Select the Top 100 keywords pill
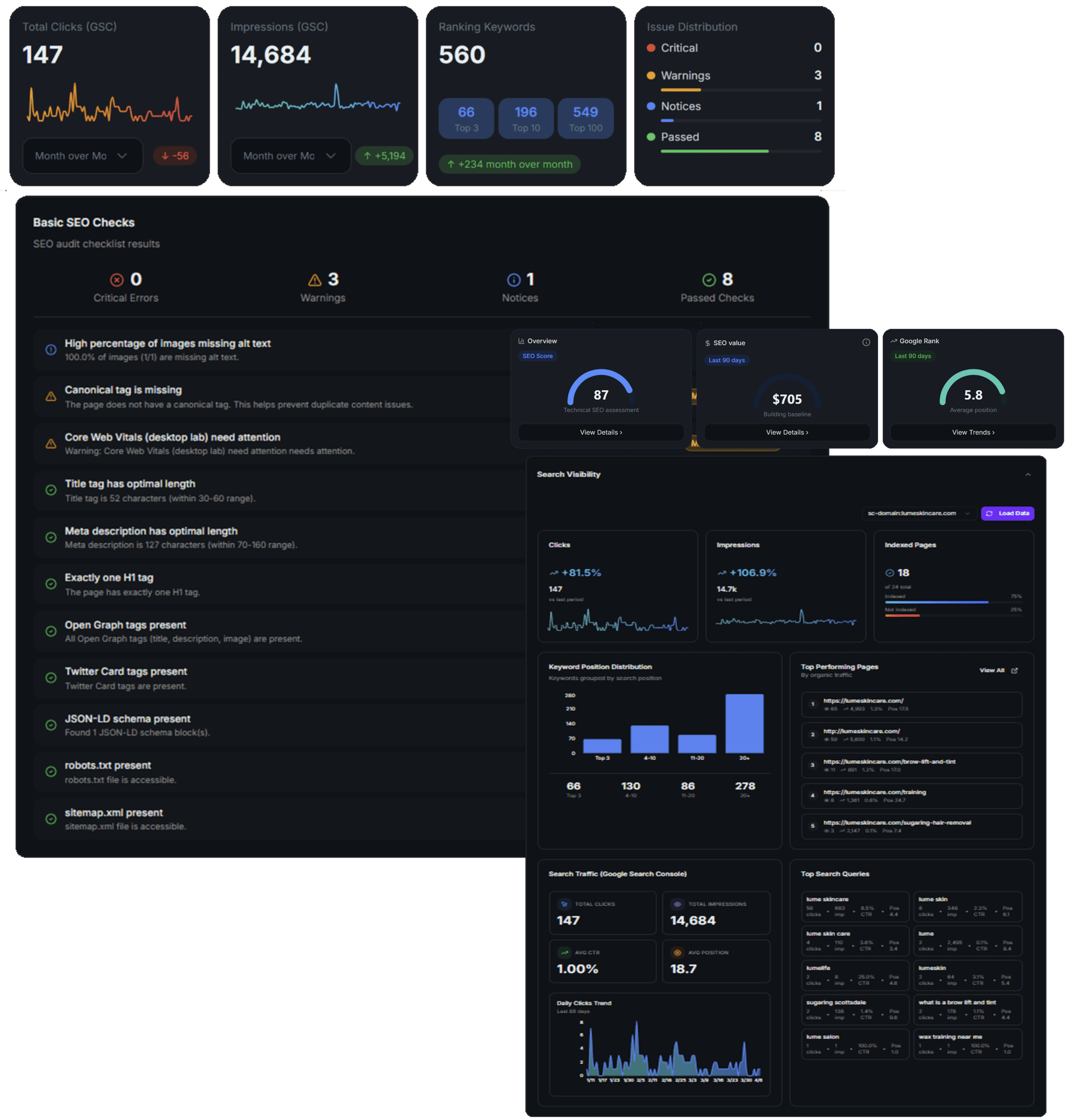 [x=585, y=118]
